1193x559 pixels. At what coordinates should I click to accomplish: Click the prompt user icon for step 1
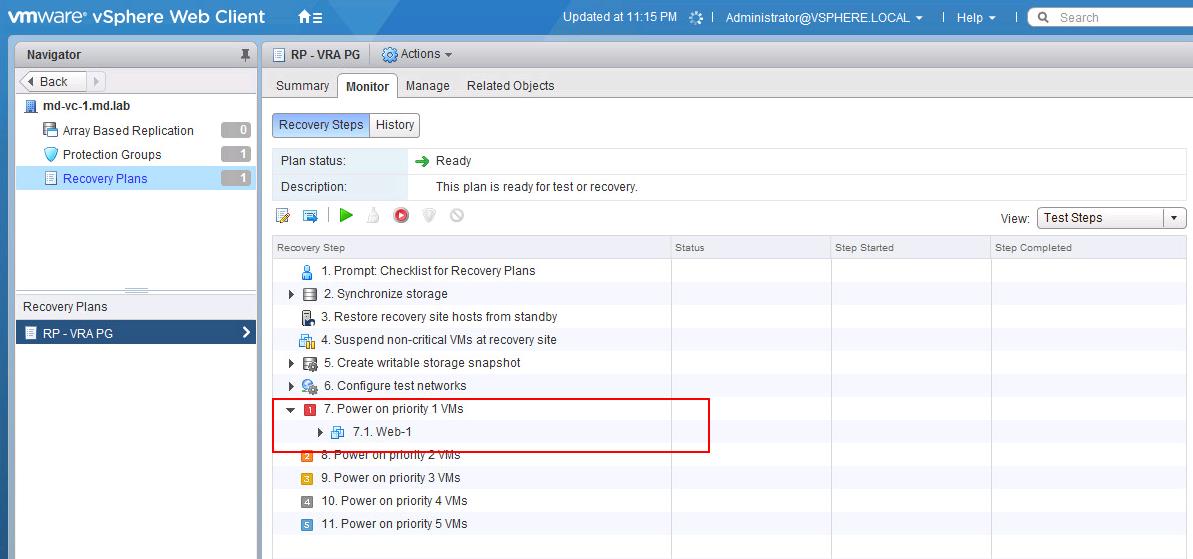coord(307,272)
